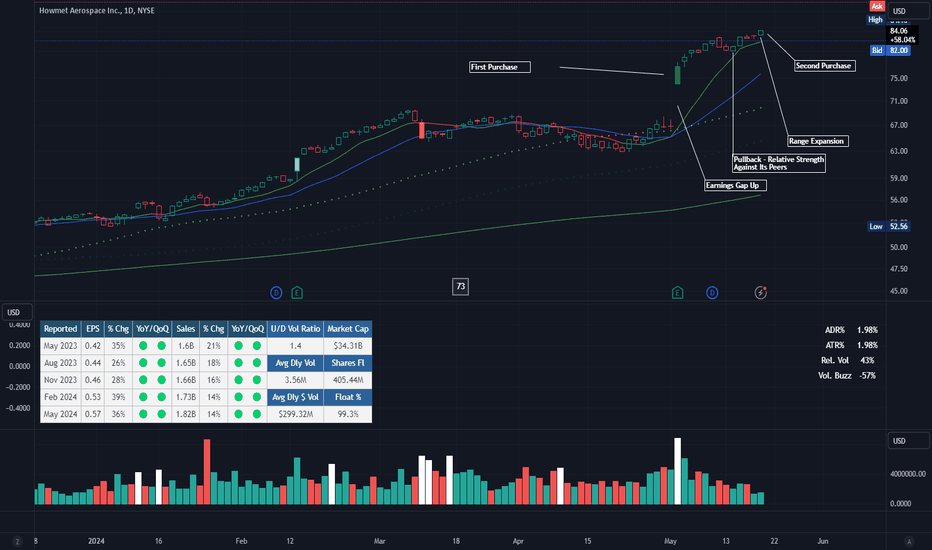Click the boxed 73 marker on the chart
The width and height of the screenshot is (932, 550).
(460, 287)
